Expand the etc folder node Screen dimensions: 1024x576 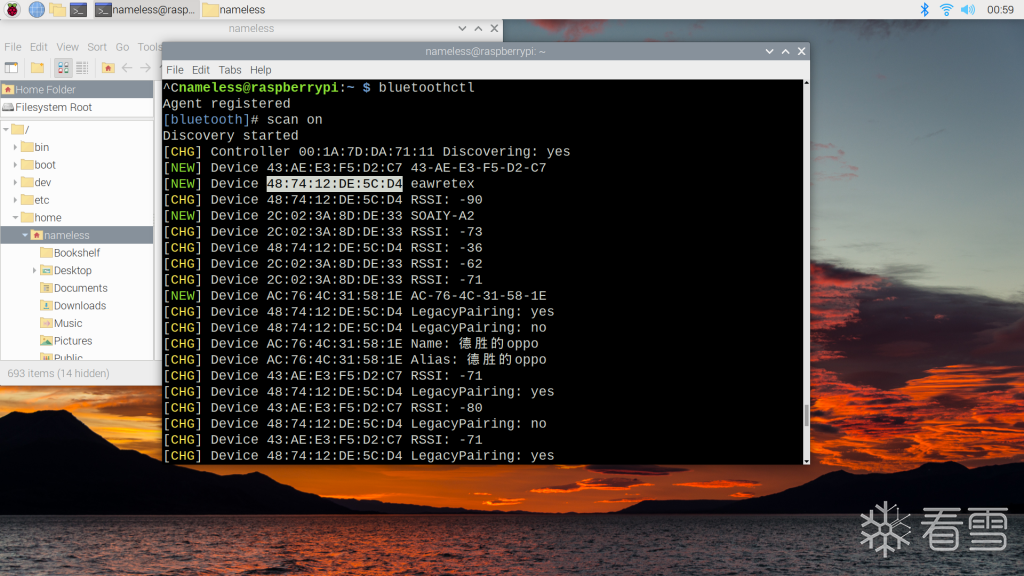pos(15,200)
